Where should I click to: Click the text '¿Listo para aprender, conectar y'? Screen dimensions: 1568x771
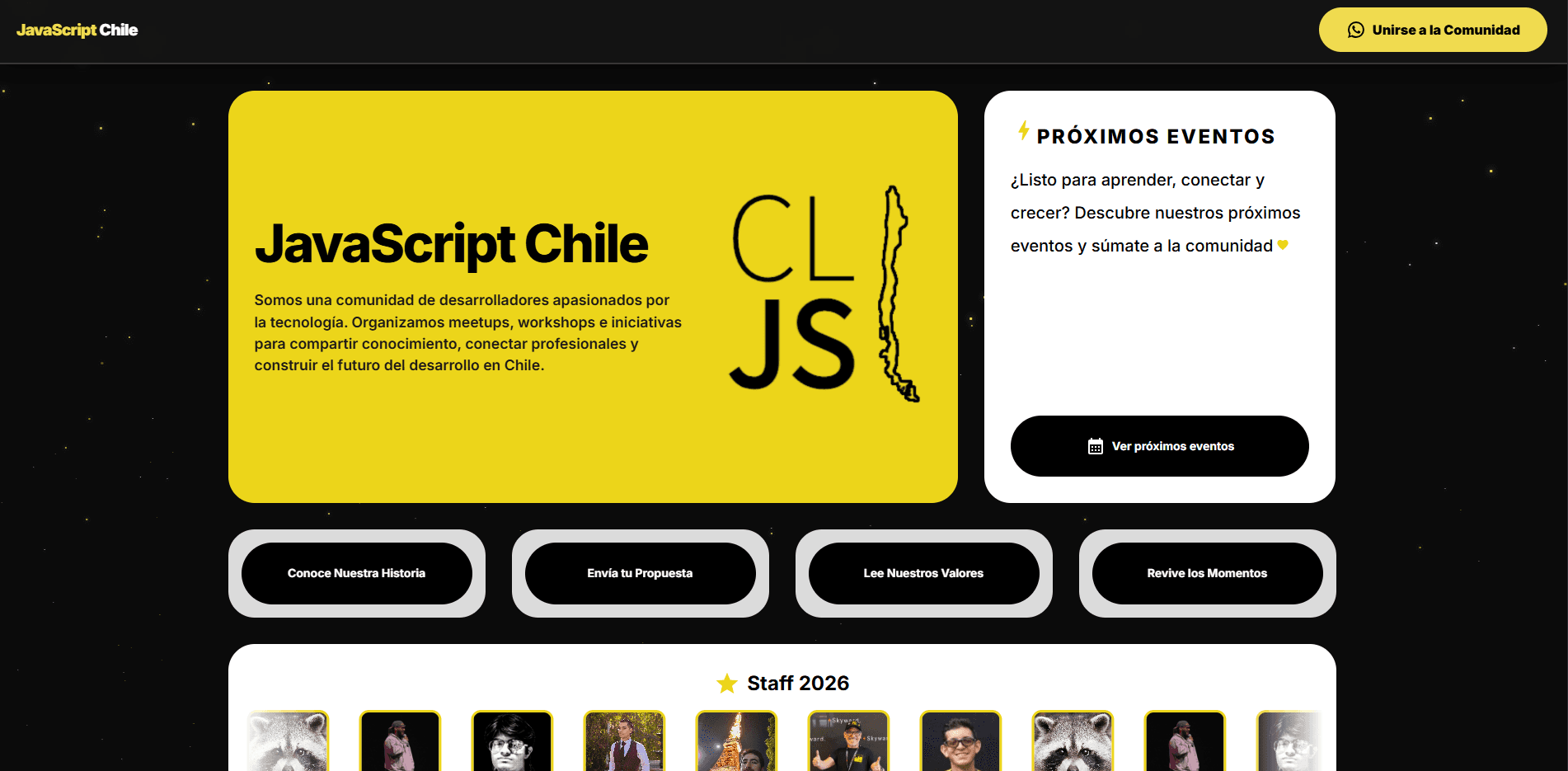pos(1138,180)
